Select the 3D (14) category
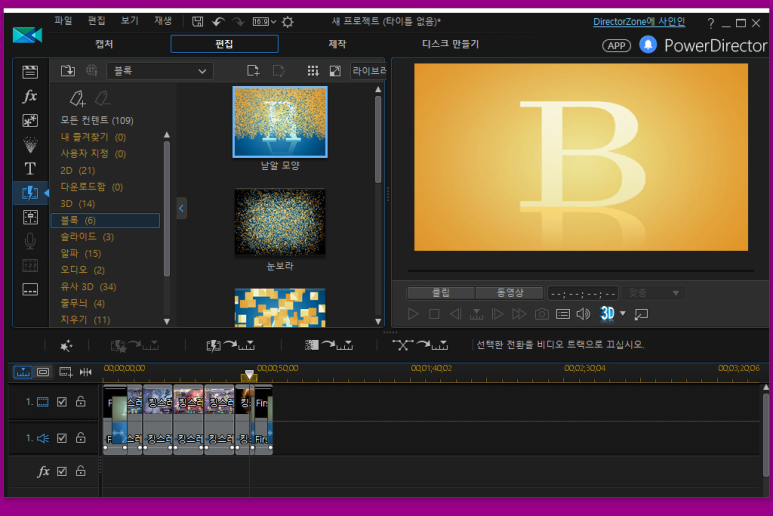The height and width of the screenshot is (516, 773). (x=78, y=204)
